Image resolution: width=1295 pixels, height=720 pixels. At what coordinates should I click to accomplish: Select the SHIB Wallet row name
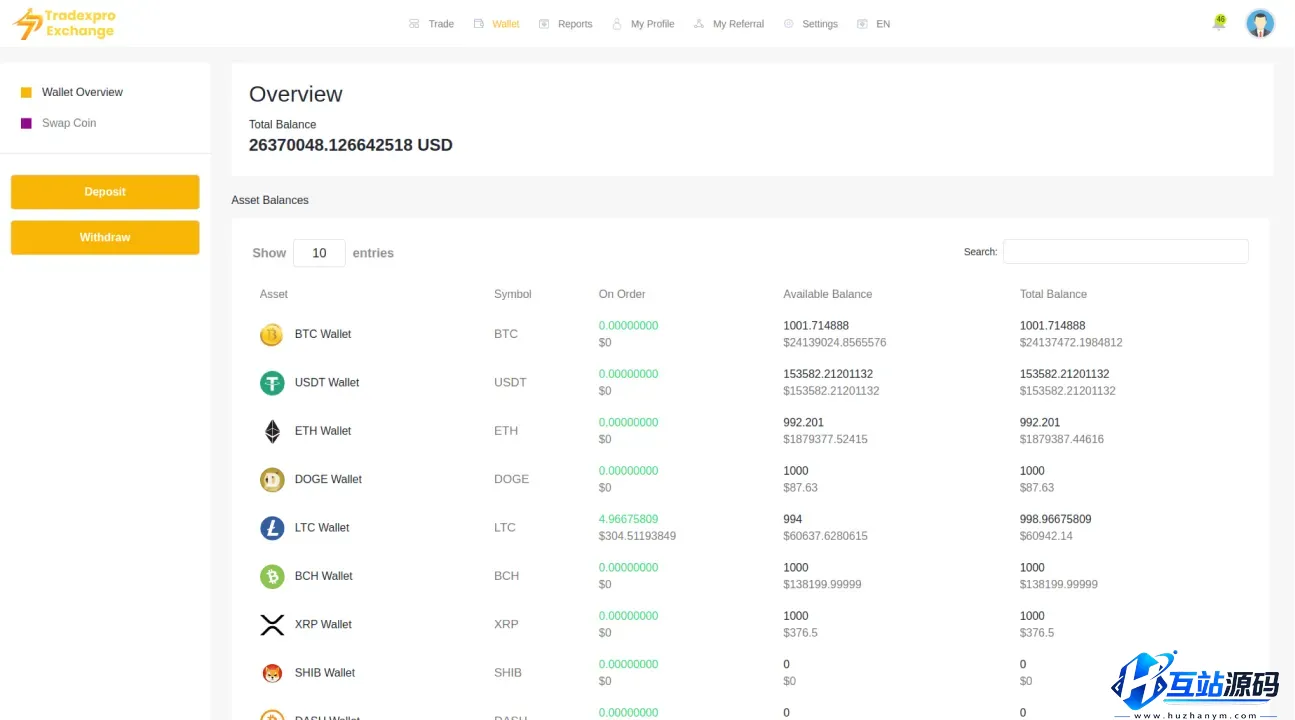coord(325,673)
